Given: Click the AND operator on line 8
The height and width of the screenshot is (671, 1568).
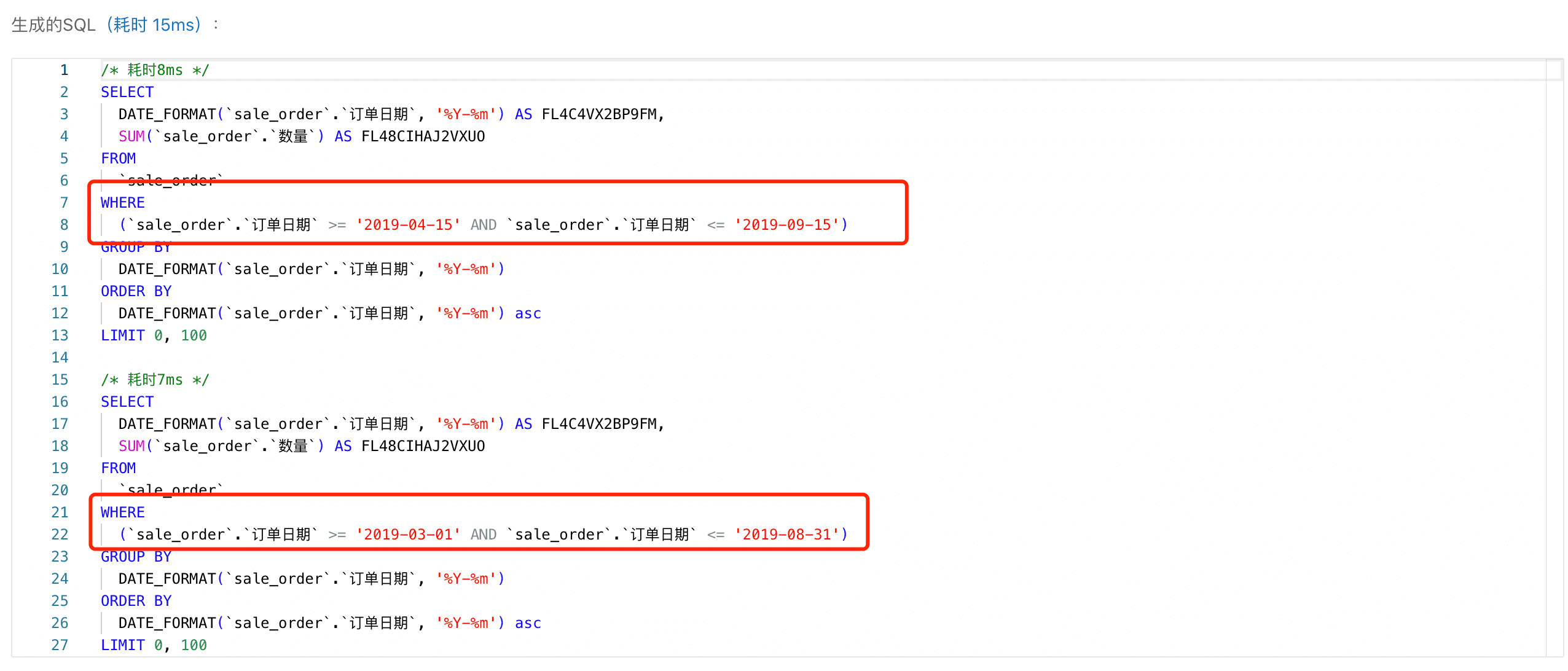Looking at the screenshot, I should point(483,225).
